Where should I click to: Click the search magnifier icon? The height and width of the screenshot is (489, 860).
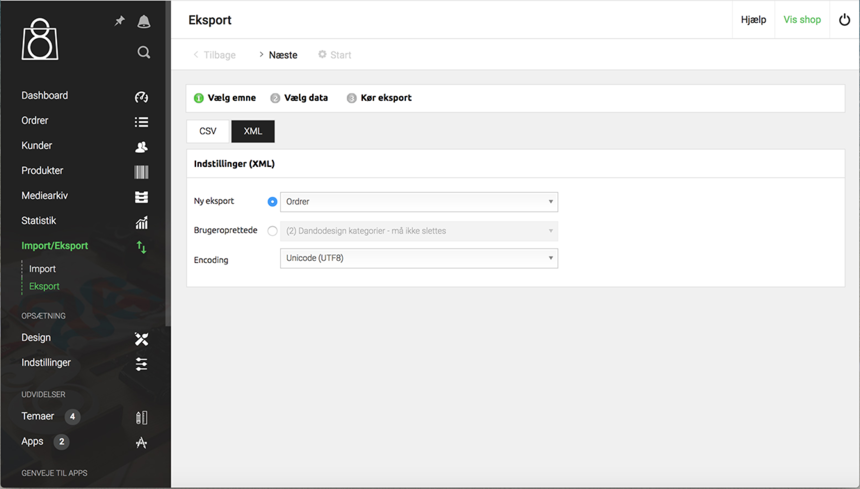coord(143,52)
